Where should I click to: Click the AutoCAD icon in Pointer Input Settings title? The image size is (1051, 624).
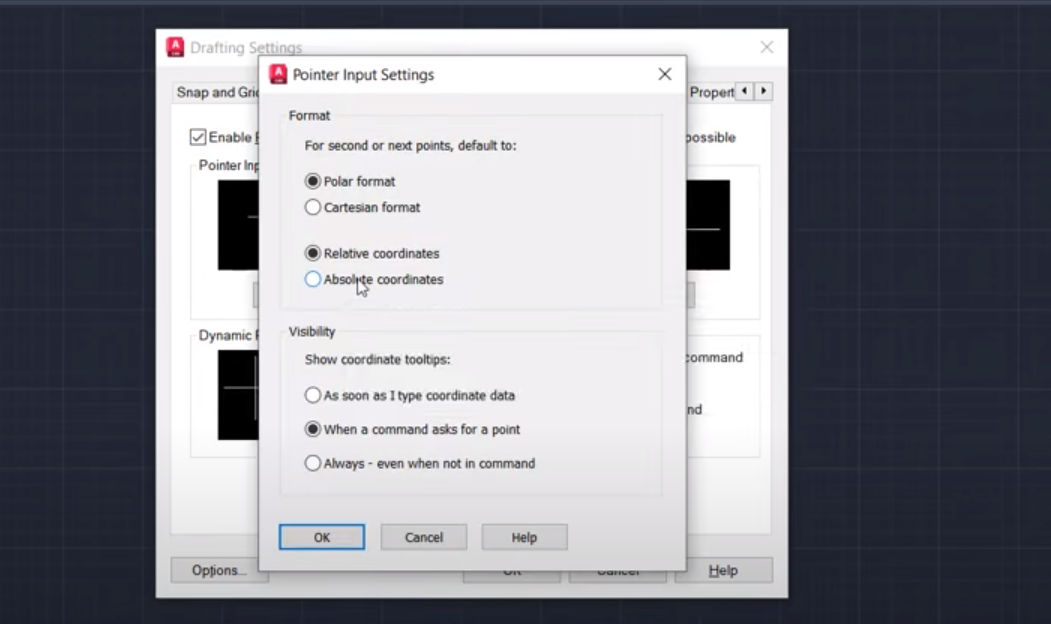(x=278, y=74)
